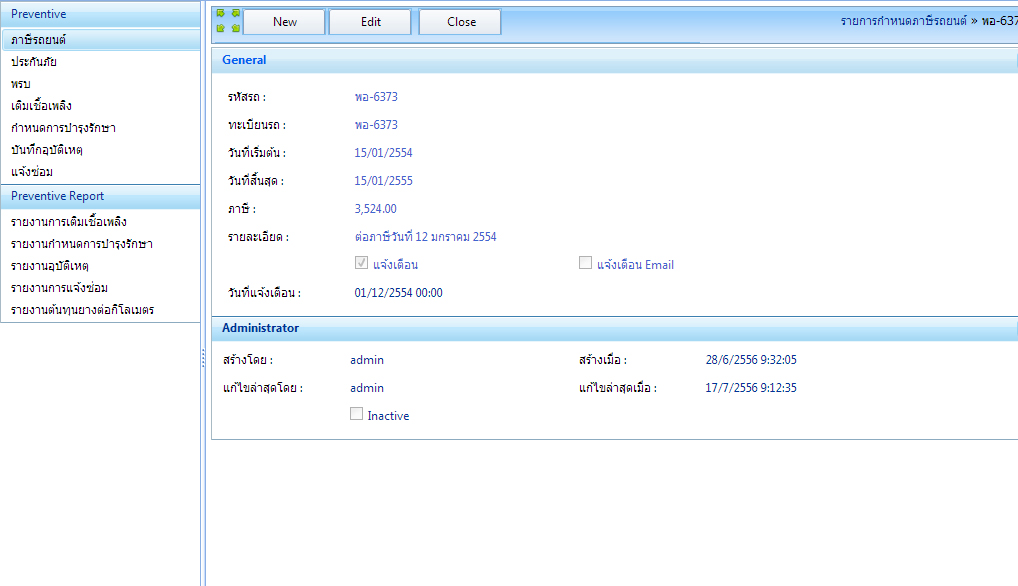1018x586 pixels.
Task: Click tax amount 3,524.00
Action: tap(375, 208)
